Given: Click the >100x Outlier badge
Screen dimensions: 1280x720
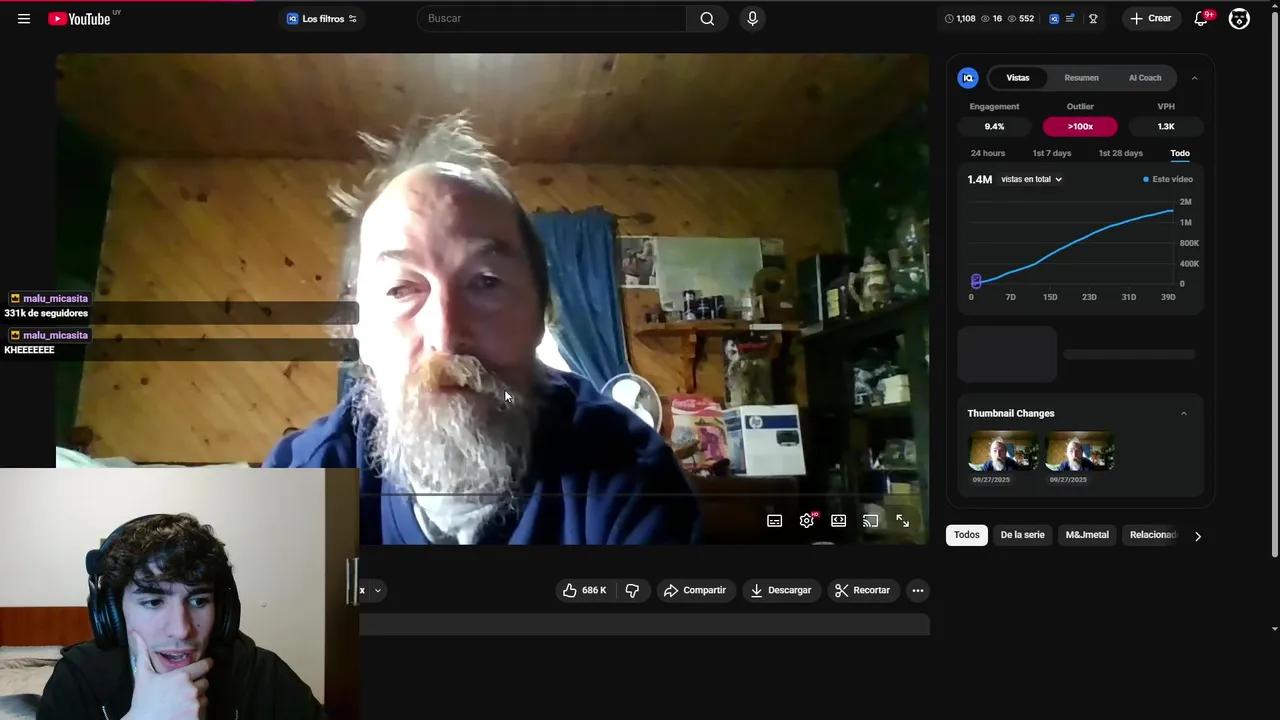Looking at the screenshot, I should click(x=1080, y=127).
